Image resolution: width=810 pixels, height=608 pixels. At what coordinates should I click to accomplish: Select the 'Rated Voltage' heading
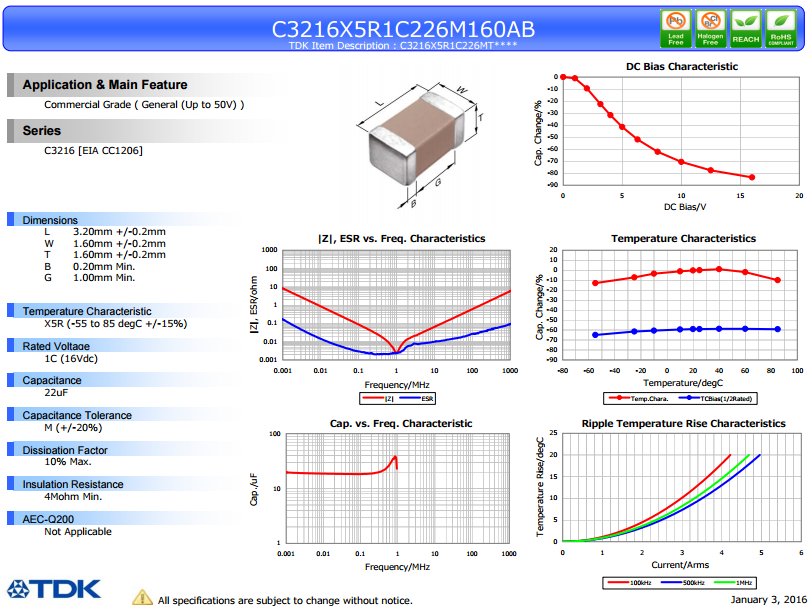[x=56, y=346]
